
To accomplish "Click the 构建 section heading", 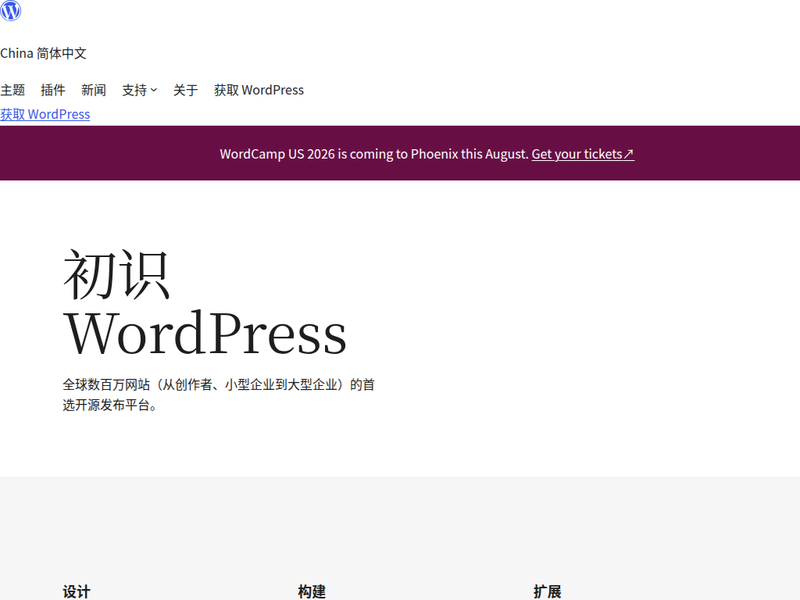I will click(x=312, y=591).
